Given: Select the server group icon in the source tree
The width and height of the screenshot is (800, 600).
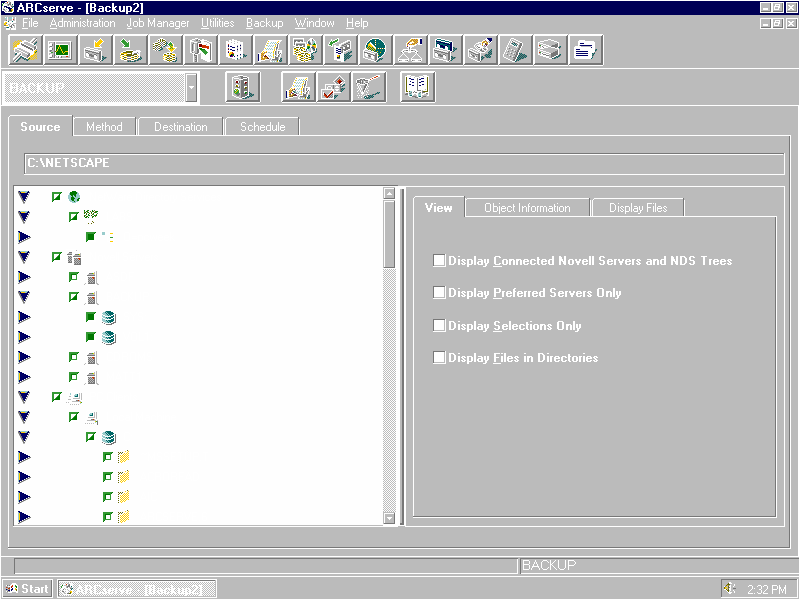Looking at the screenshot, I should click(74, 258).
